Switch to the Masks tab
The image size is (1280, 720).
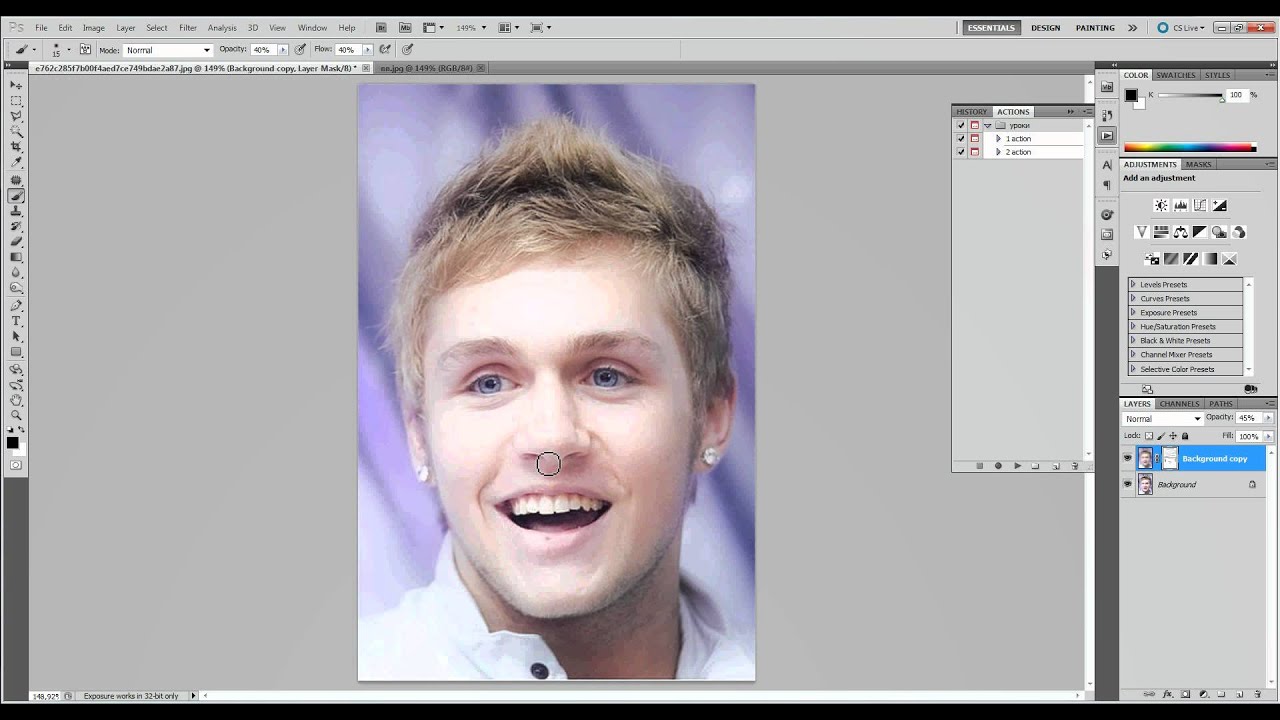(1198, 164)
